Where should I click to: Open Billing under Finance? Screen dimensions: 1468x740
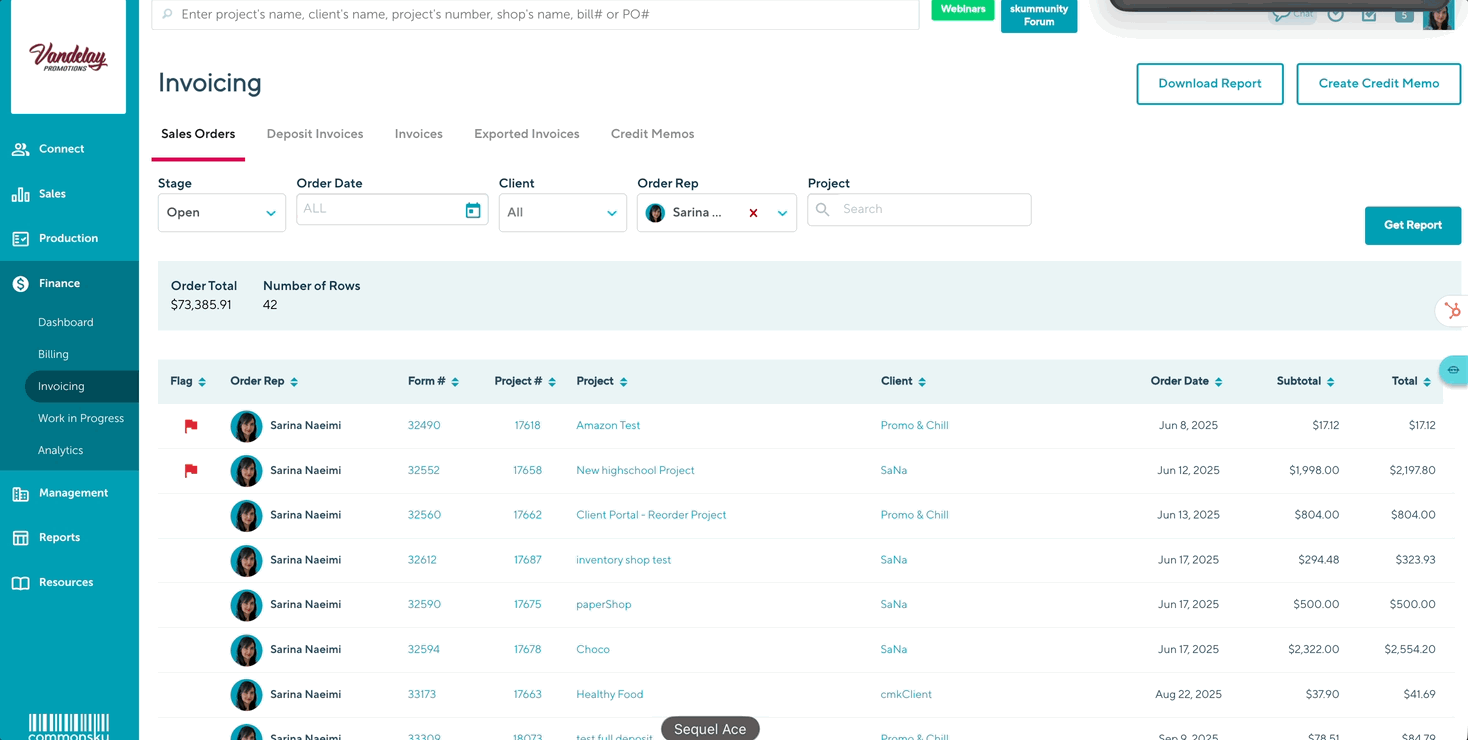(x=53, y=355)
